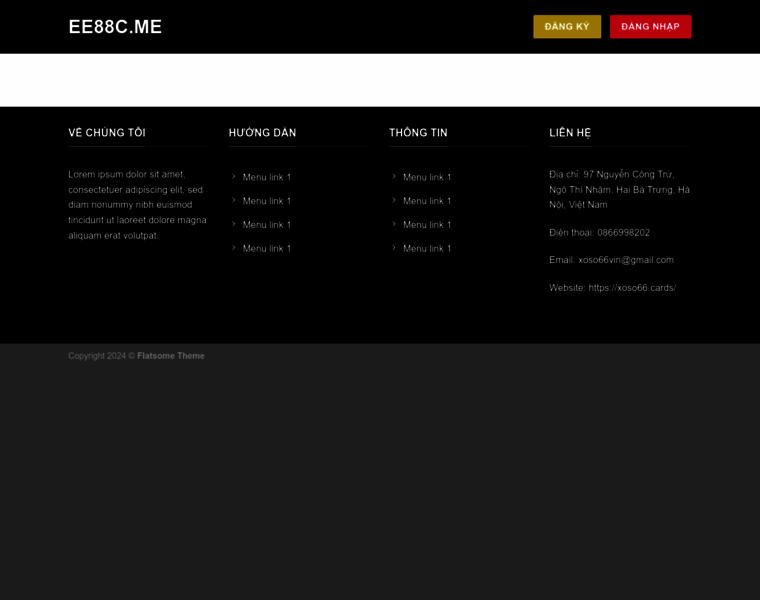
Task: Click the chevron icon beside second Thông tin link
Action: tap(395, 201)
